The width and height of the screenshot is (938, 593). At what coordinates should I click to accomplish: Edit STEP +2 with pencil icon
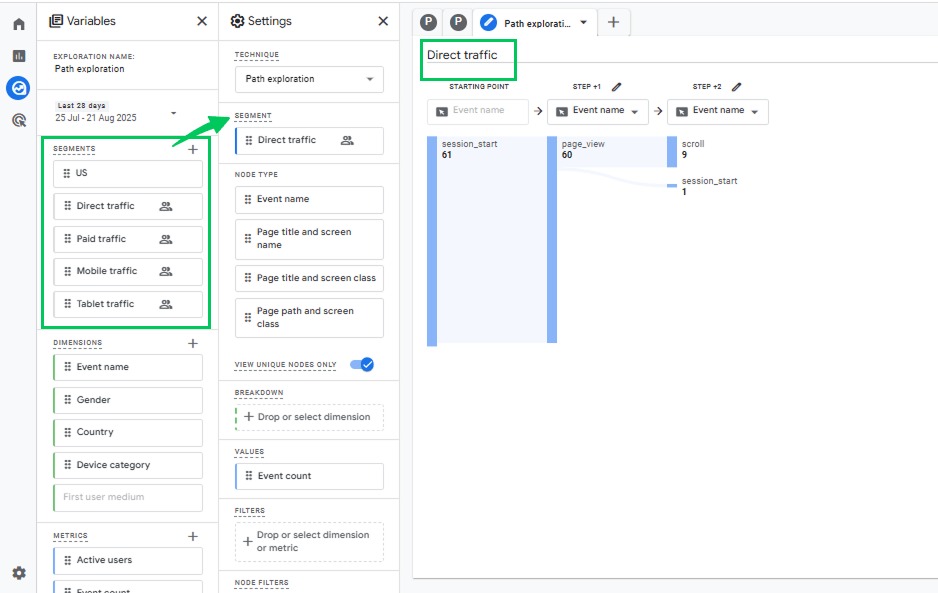(736, 87)
